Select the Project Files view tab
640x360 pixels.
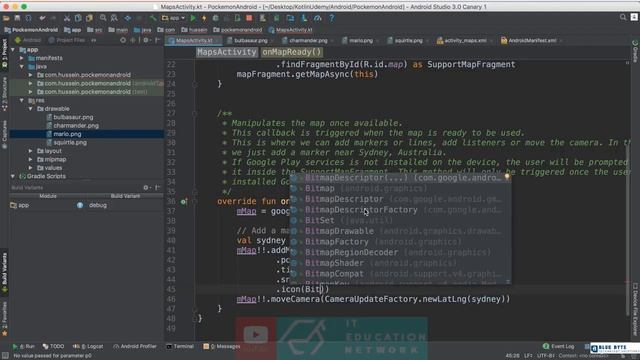tap(67, 40)
